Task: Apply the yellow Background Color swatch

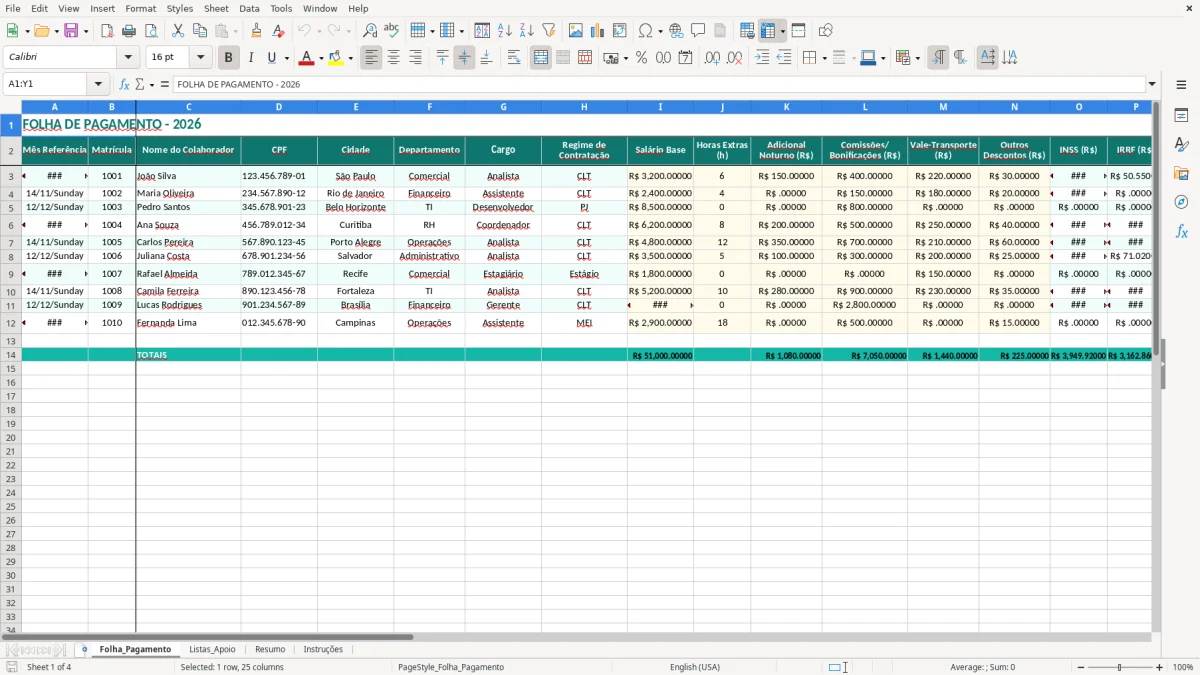Action: pyautogui.click(x=336, y=58)
